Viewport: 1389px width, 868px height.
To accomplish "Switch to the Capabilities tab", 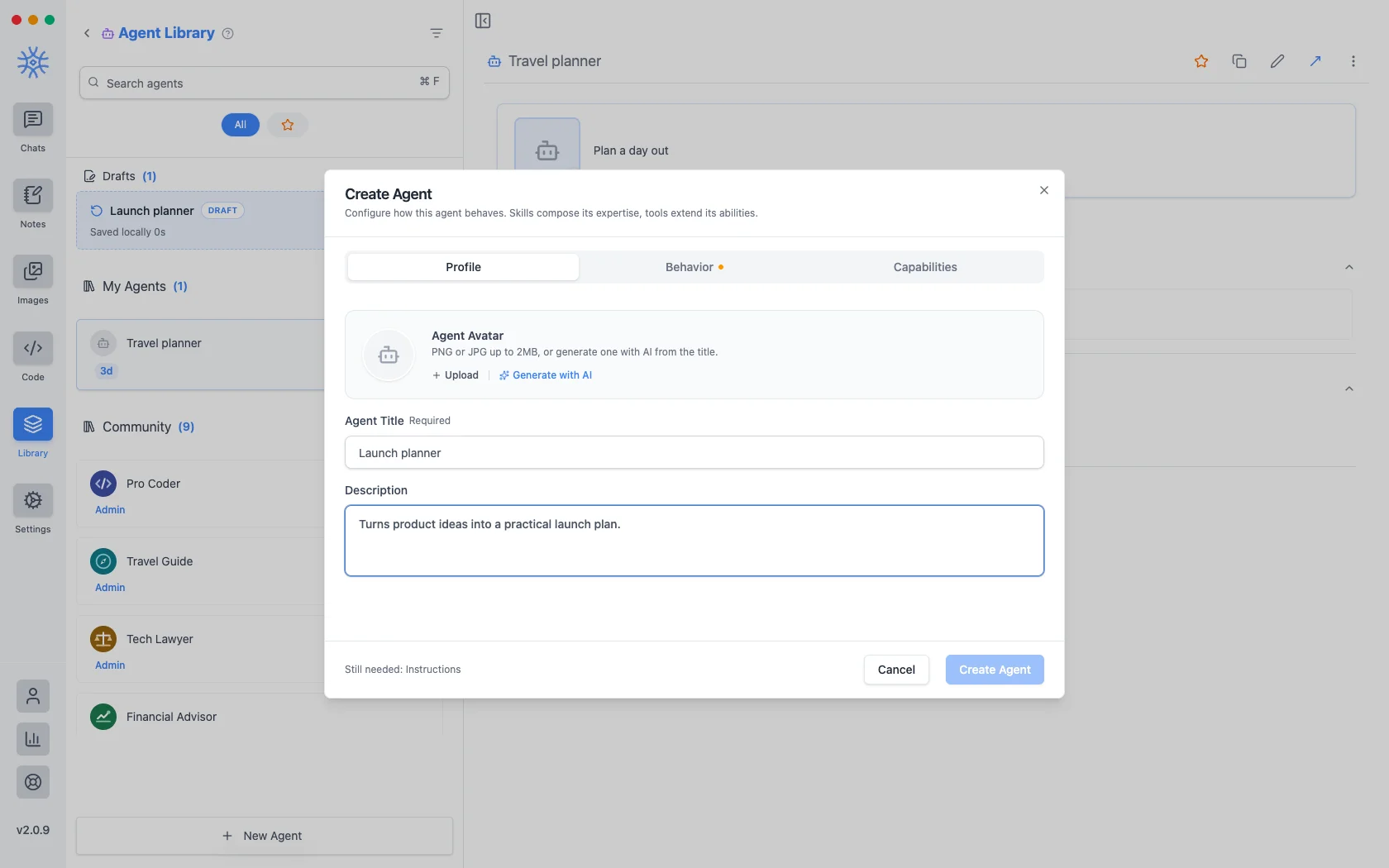I will click(x=925, y=267).
